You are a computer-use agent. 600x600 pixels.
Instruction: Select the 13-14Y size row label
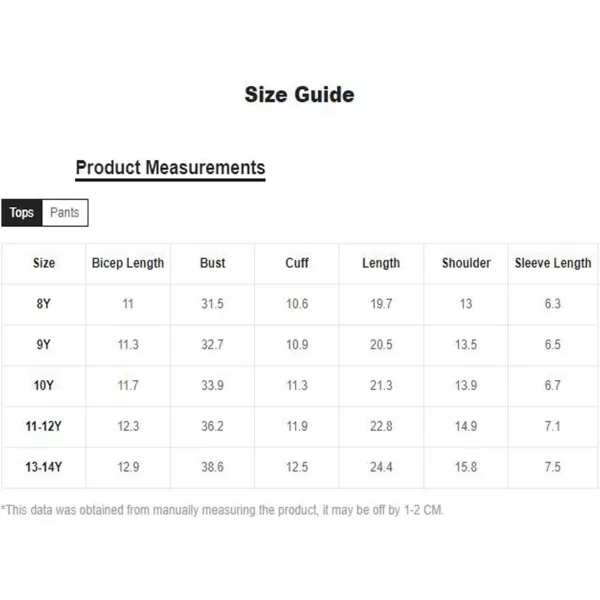coord(44,467)
